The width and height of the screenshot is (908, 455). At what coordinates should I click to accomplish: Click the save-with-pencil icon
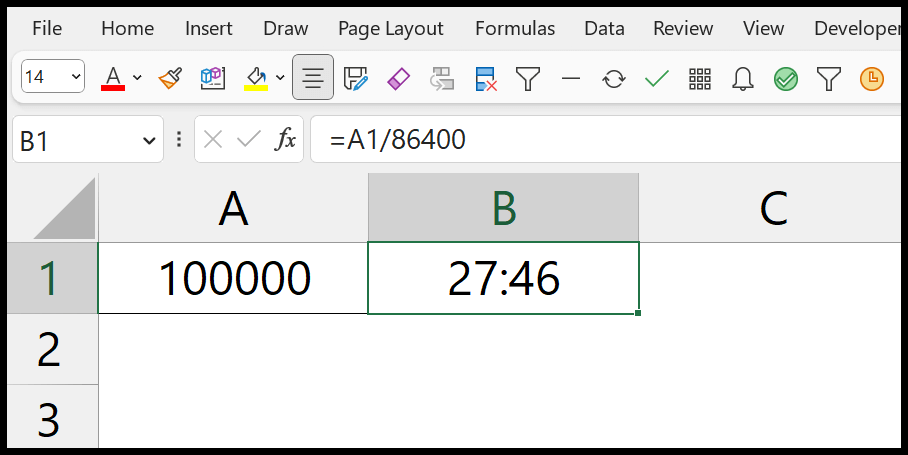356,78
